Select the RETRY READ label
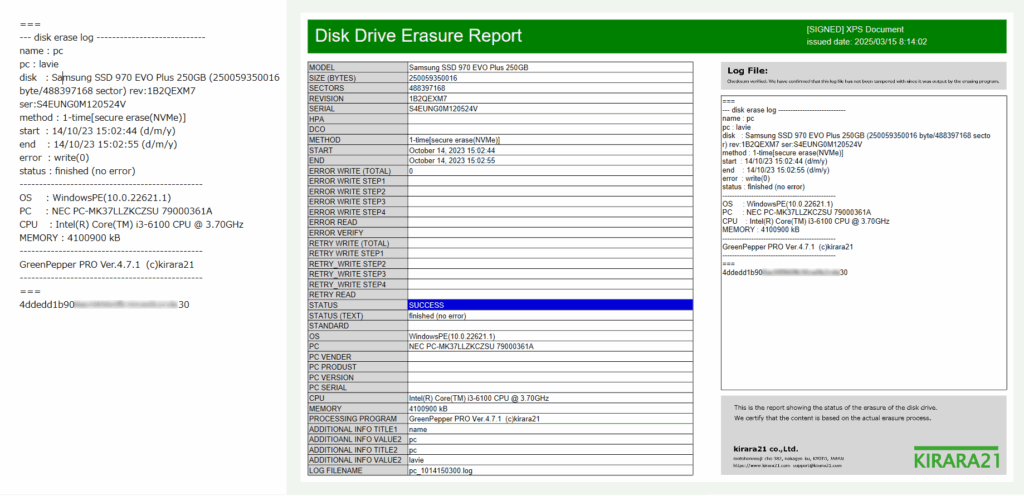The height and width of the screenshot is (496, 1024). [x=357, y=295]
